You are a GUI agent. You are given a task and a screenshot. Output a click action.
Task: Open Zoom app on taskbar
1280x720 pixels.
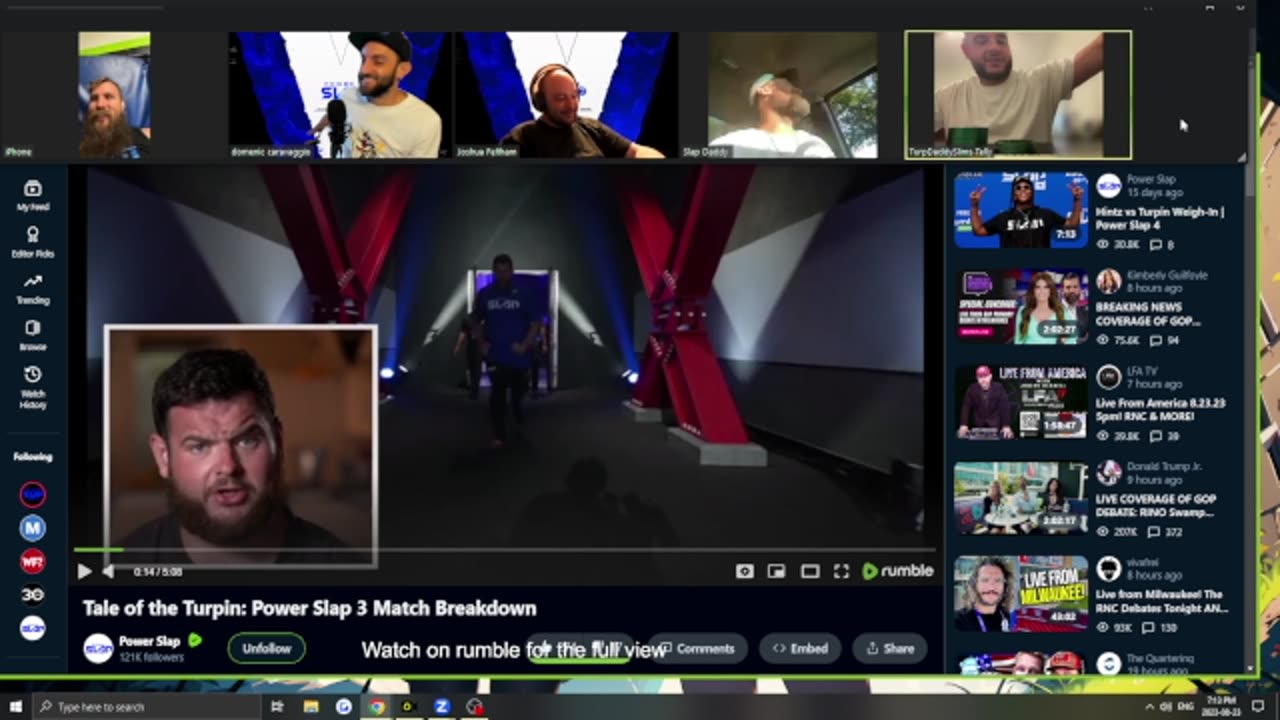(x=441, y=706)
